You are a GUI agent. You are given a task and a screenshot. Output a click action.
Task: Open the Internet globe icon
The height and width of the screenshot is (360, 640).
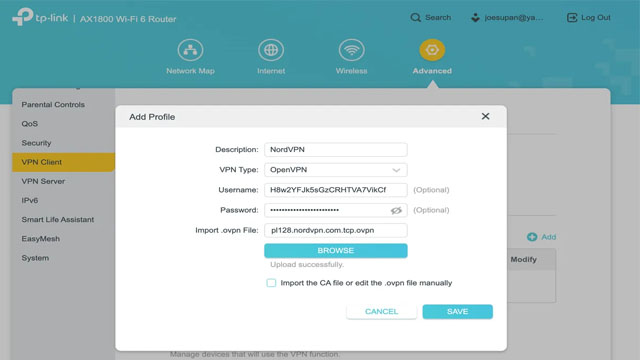[271, 50]
